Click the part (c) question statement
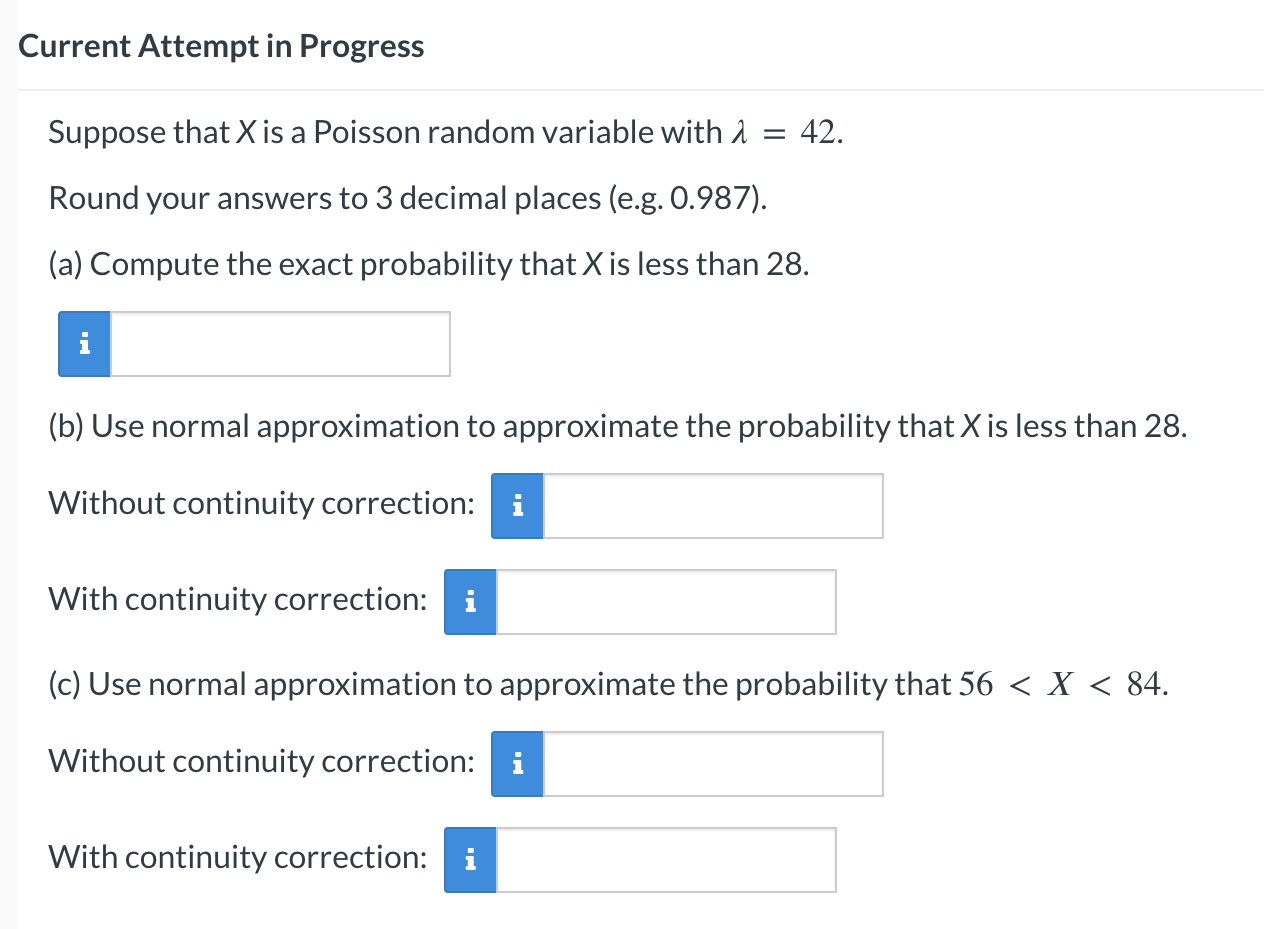Screen dimensions: 1264x929 607,684
